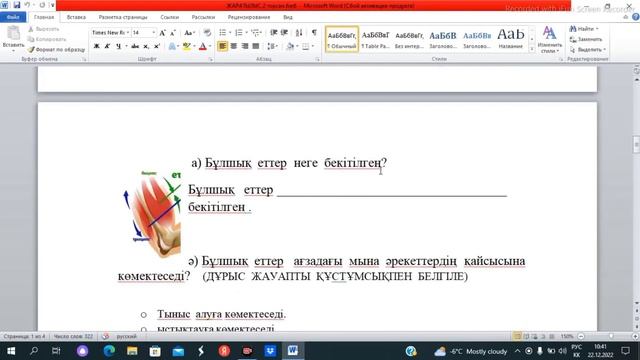
Task: Apply strikethrough formatting
Action: click(135, 46)
